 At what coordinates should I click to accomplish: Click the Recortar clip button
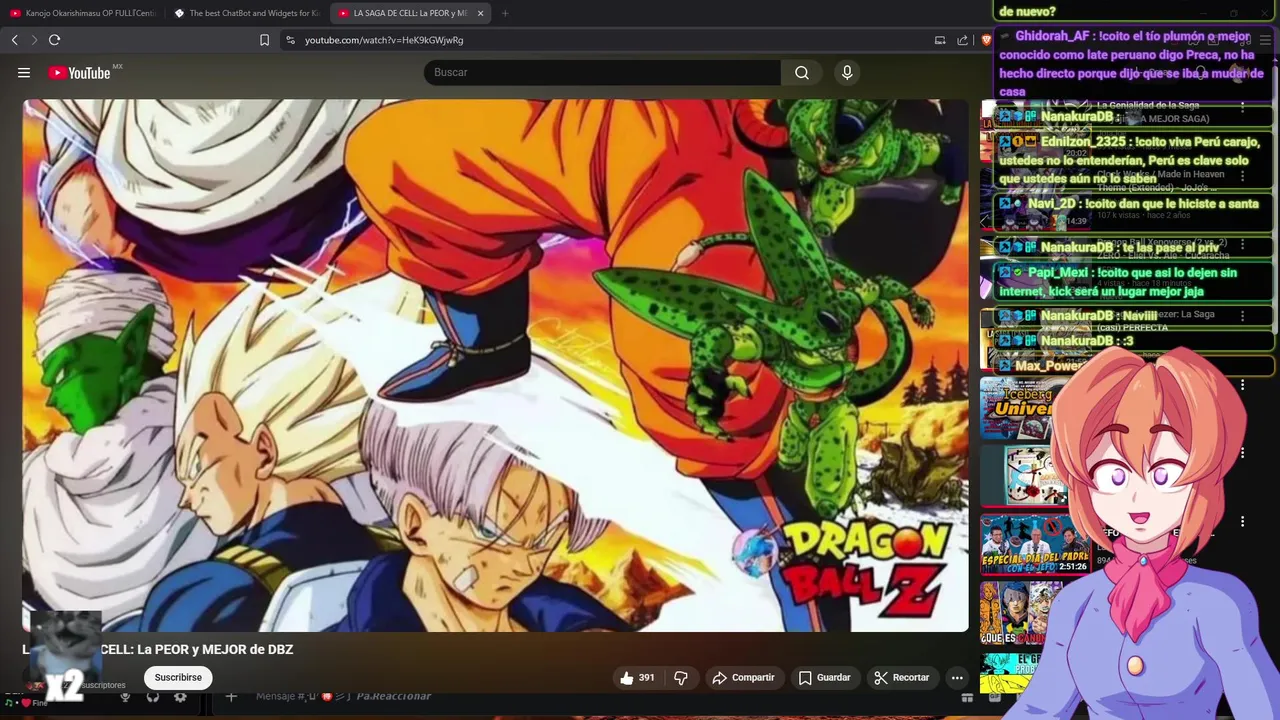coord(902,678)
